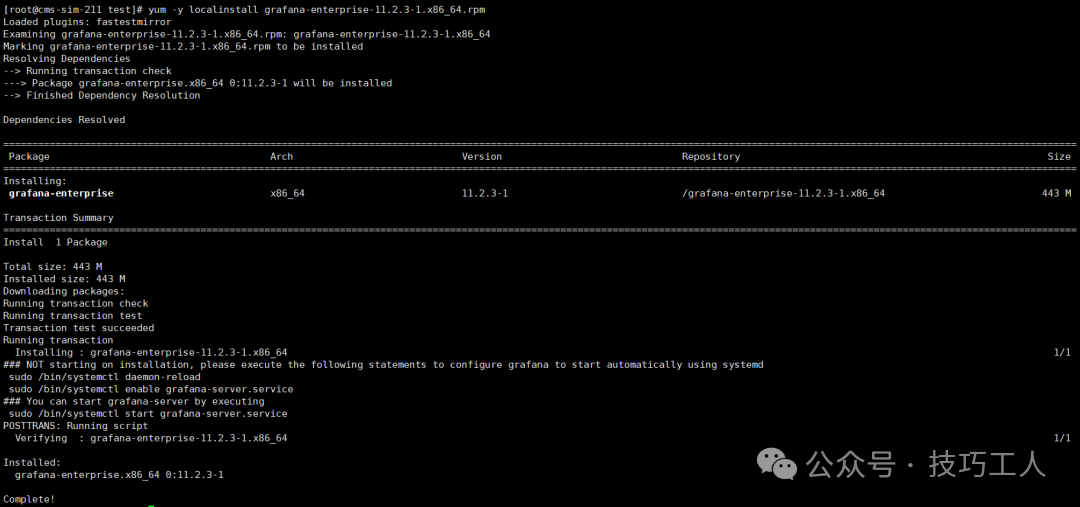Screen dimensions: 1080x507
Task: Click the 'Dependencies Resolved' text
Action: point(64,120)
